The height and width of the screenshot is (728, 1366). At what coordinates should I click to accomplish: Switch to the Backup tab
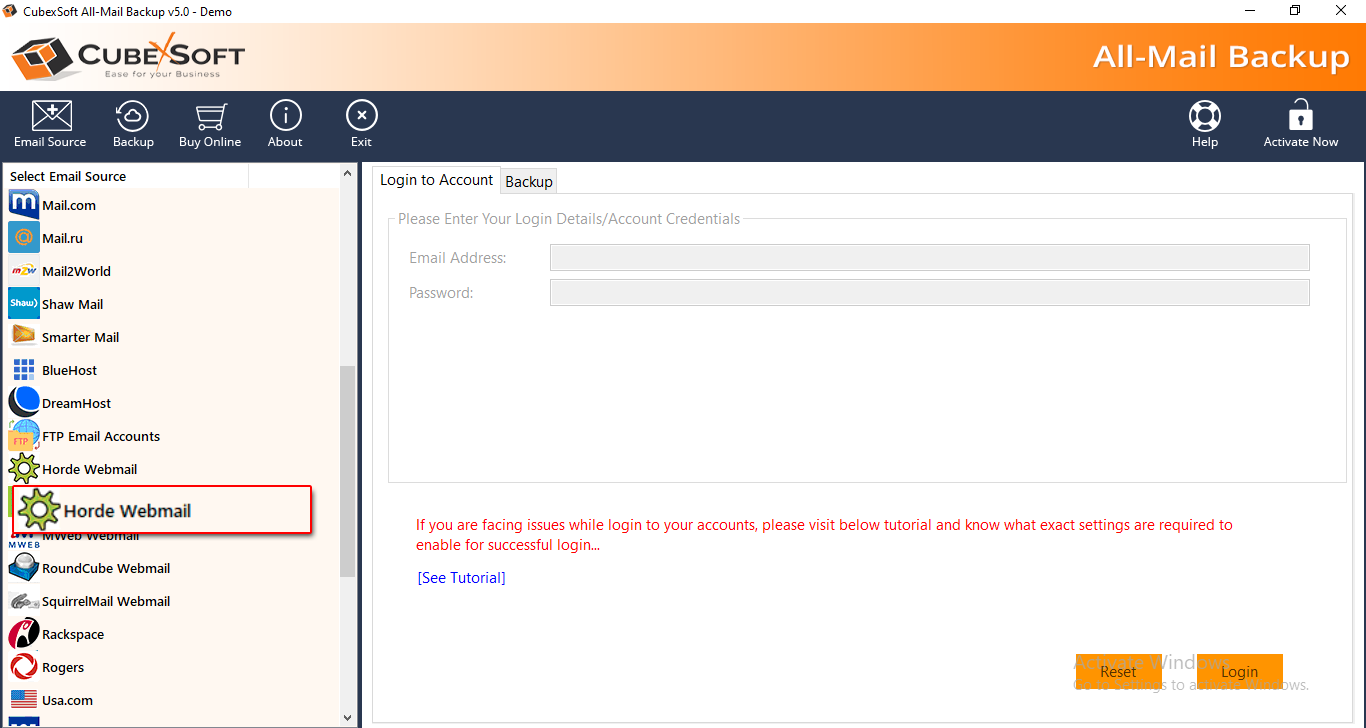click(529, 181)
